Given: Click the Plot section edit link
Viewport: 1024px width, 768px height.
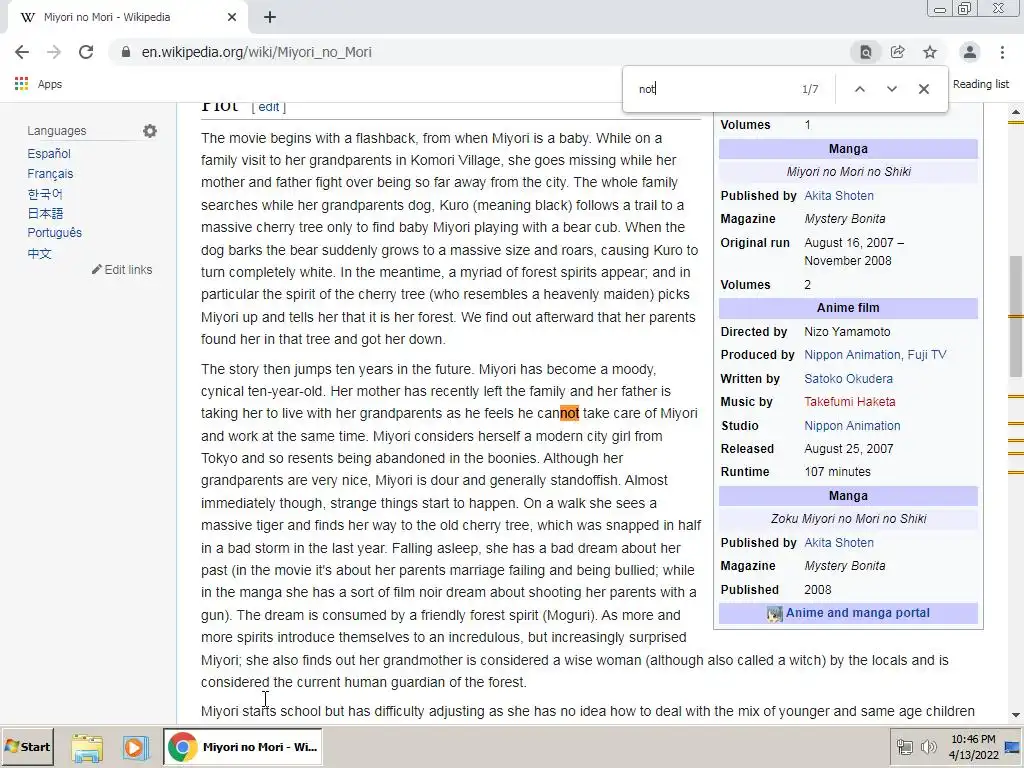Looking at the screenshot, I should (268, 107).
